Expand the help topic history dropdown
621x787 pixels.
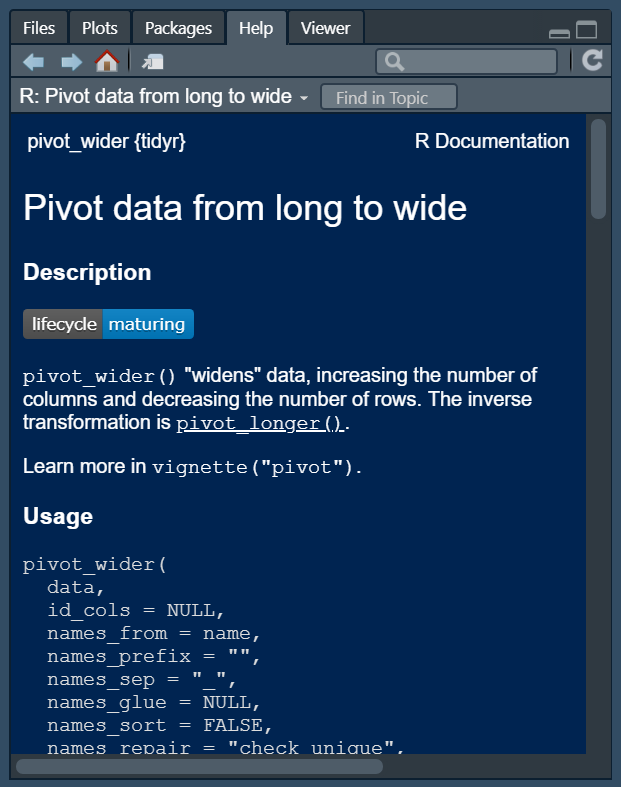tap(303, 98)
